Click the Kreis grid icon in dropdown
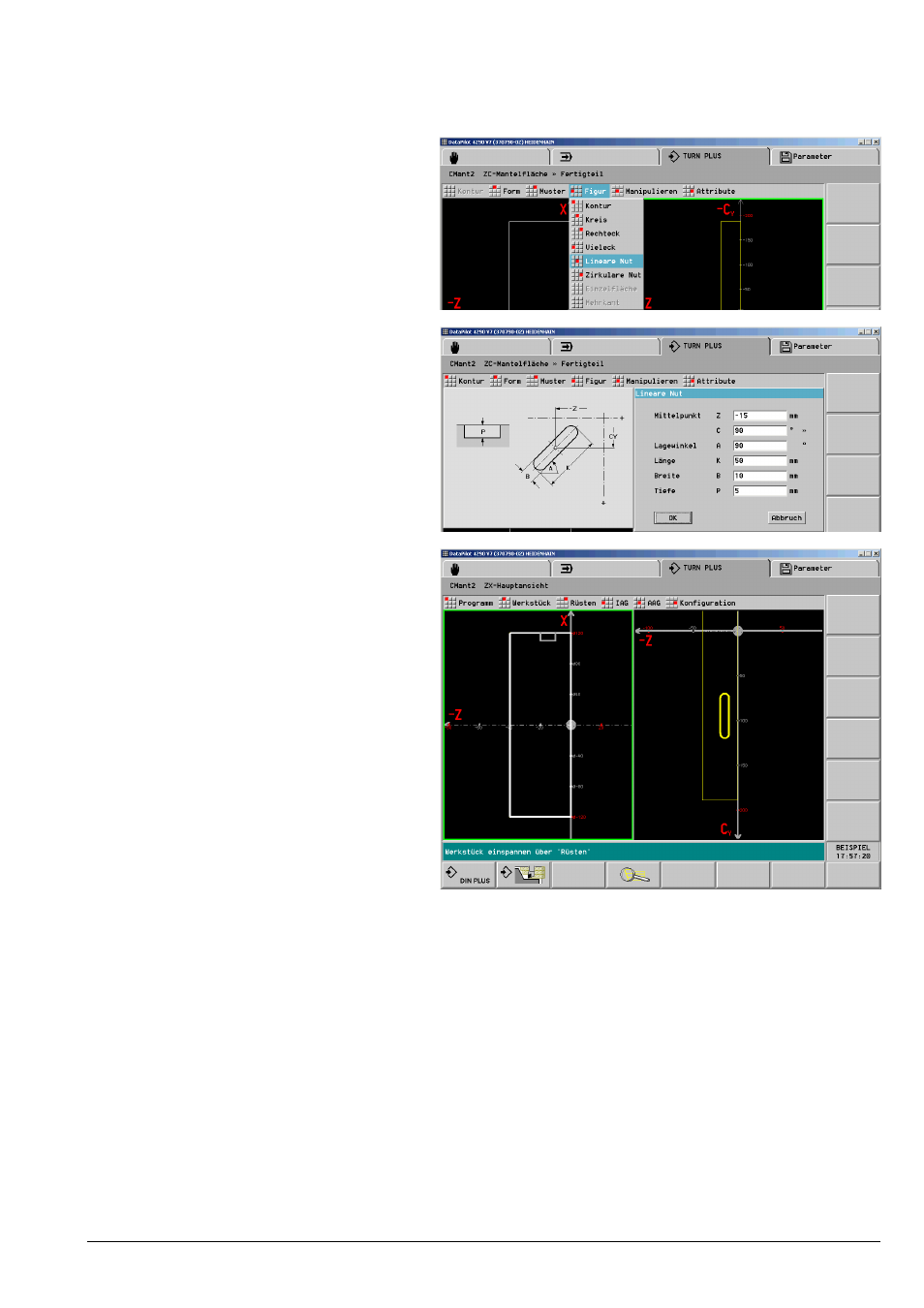The image size is (924, 1308). click(x=577, y=220)
